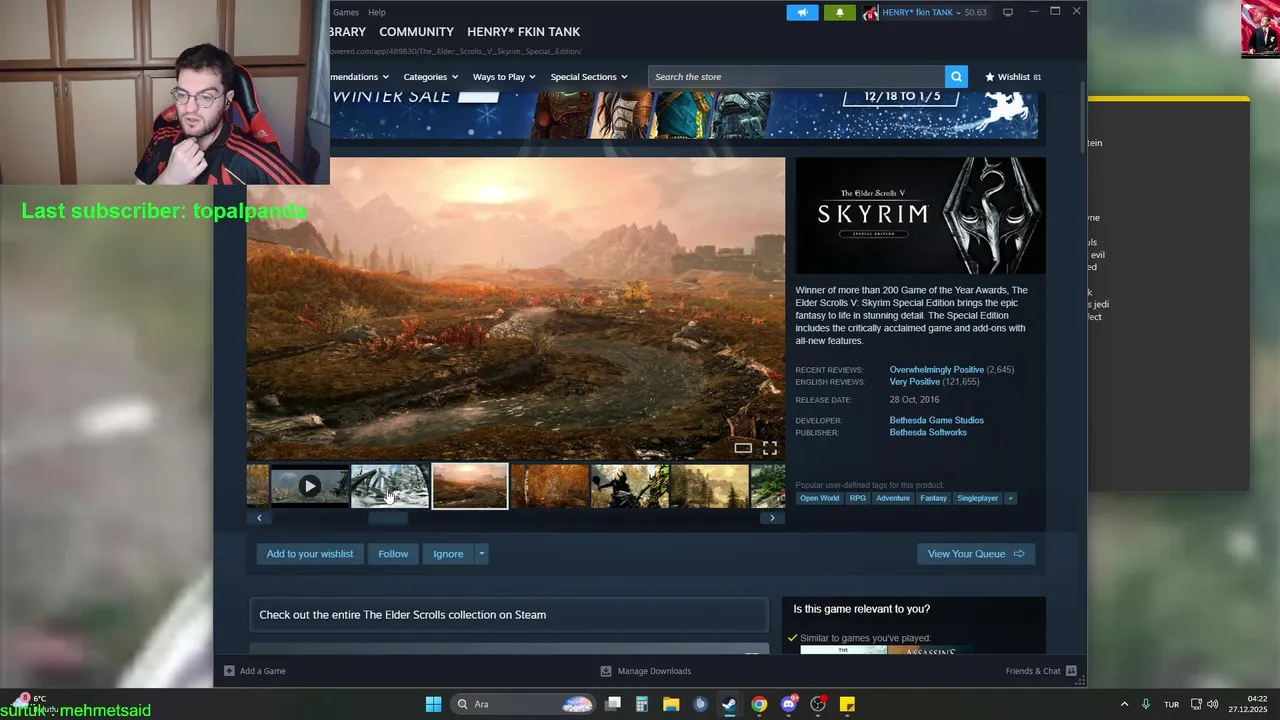Open Windows Start menu
Screen dimensions: 1280x720
433,704
